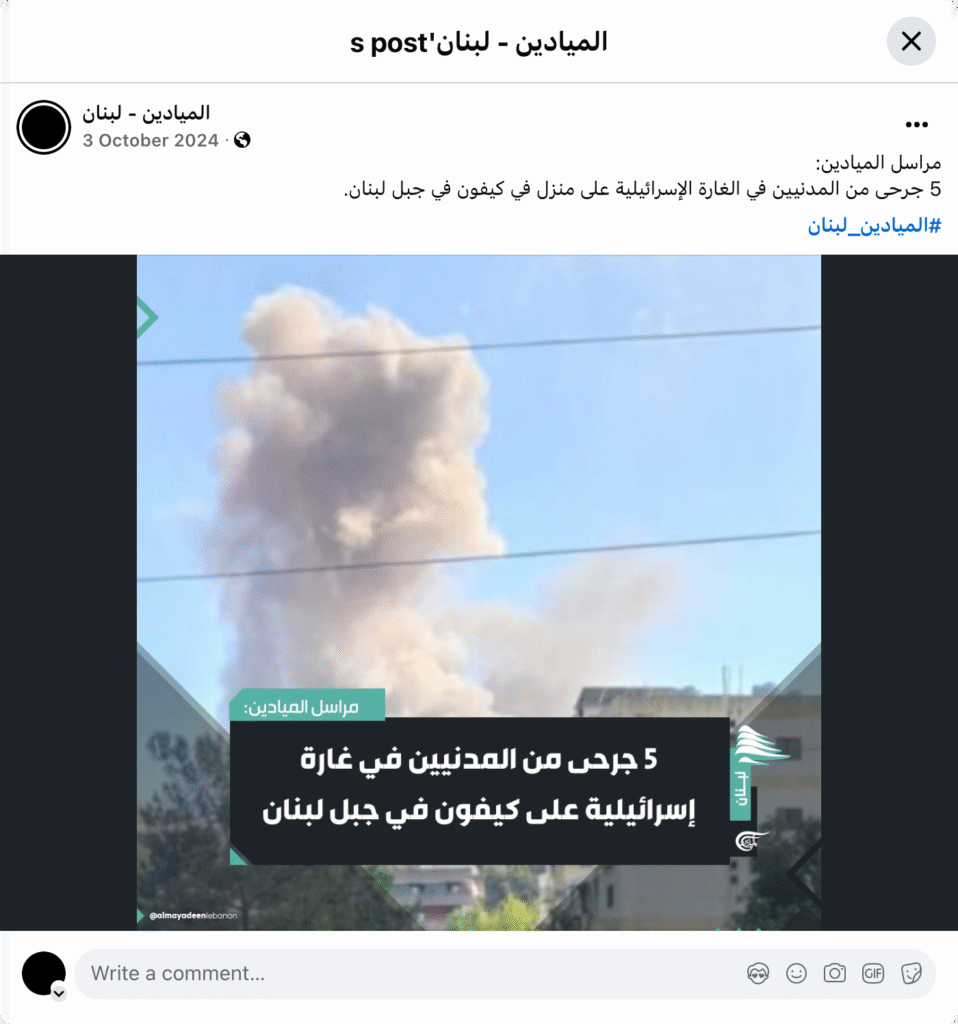Screen dimensions: 958x1024
Task: Click the Arabic headline banner on the image
Action: pos(479,790)
